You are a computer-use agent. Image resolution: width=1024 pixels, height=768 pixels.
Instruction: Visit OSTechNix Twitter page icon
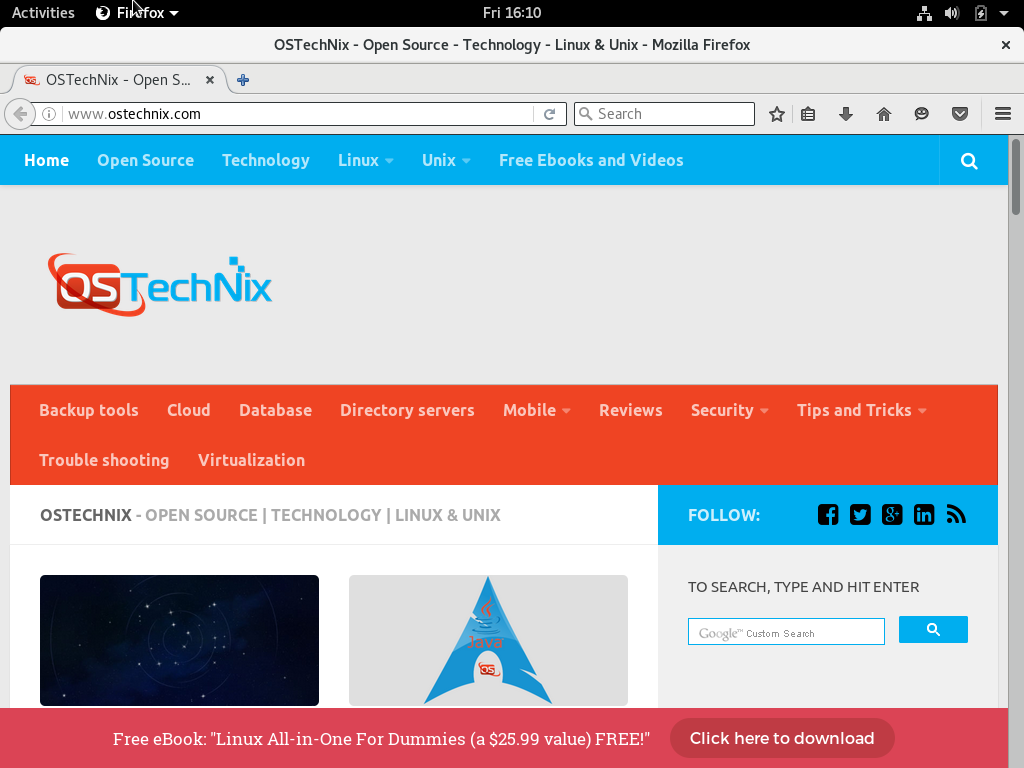click(x=860, y=515)
